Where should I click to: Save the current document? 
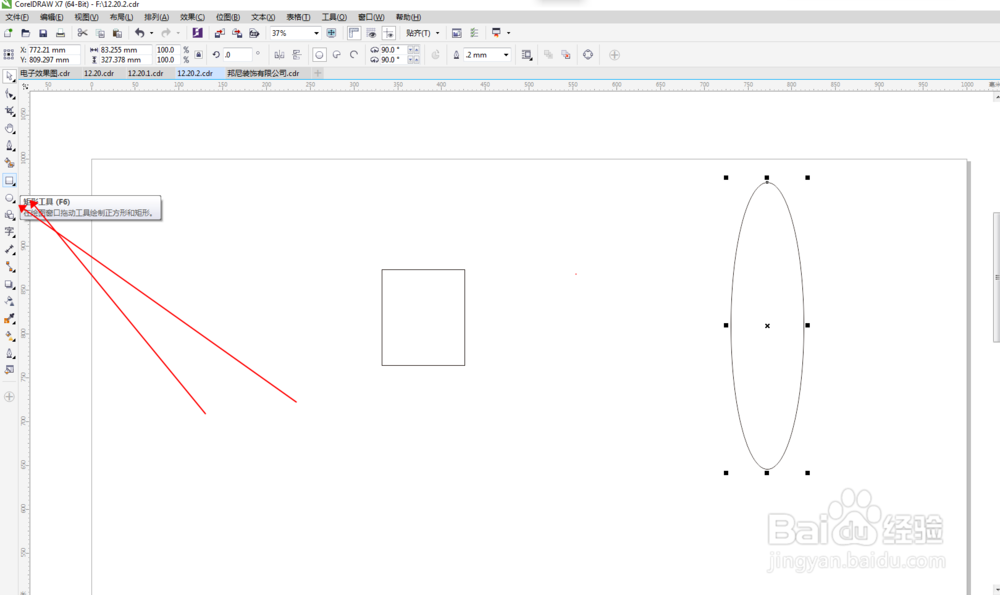click(x=43, y=33)
